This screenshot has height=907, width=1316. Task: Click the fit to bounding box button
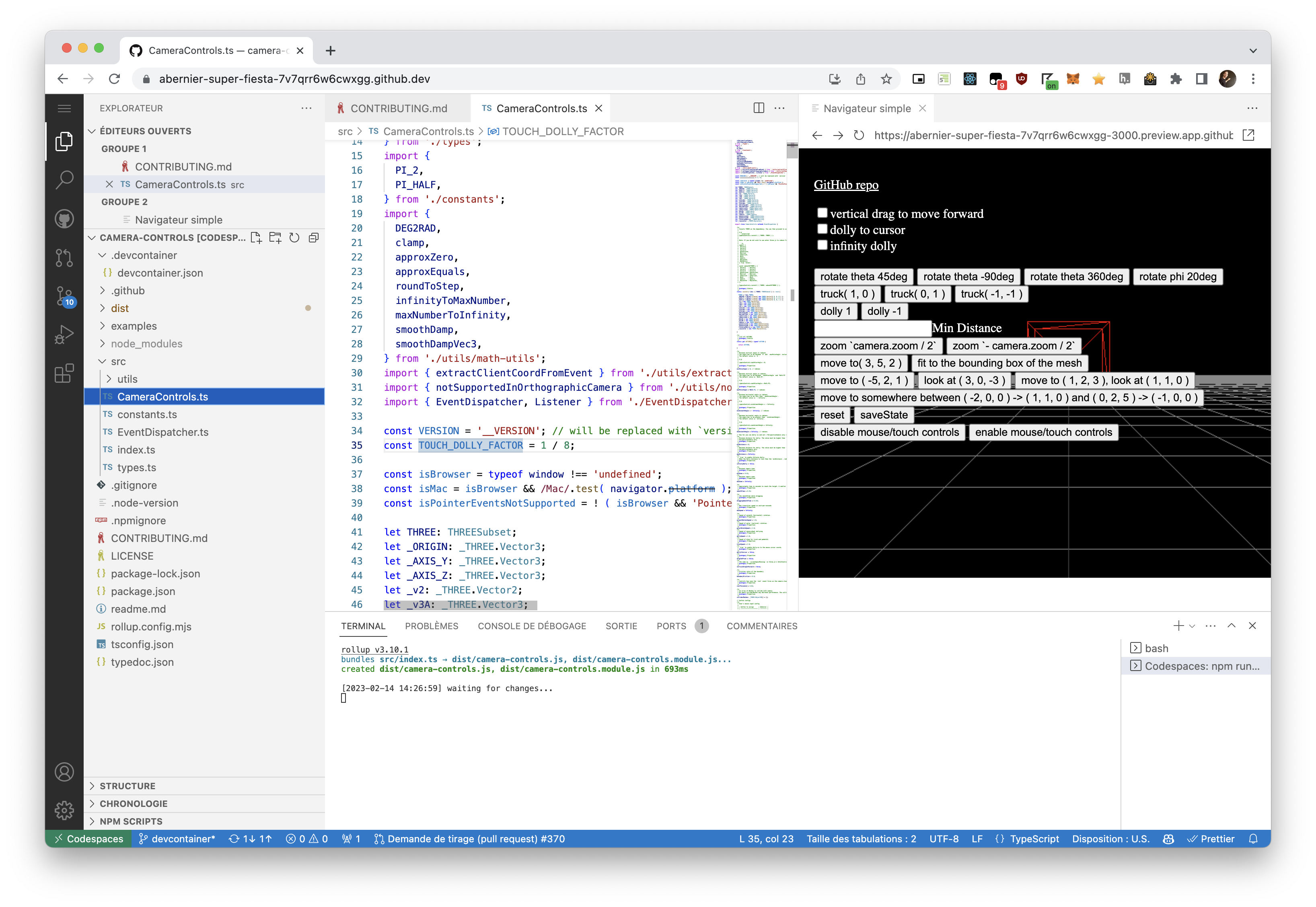click(x=999, y=363)
